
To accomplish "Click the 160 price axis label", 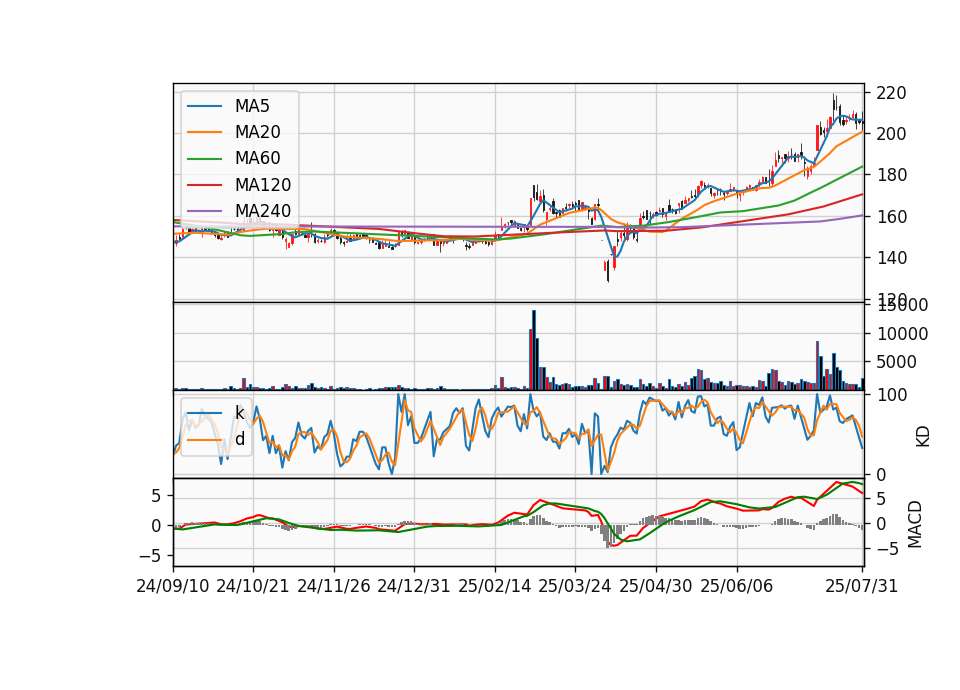I will point(891,217).
